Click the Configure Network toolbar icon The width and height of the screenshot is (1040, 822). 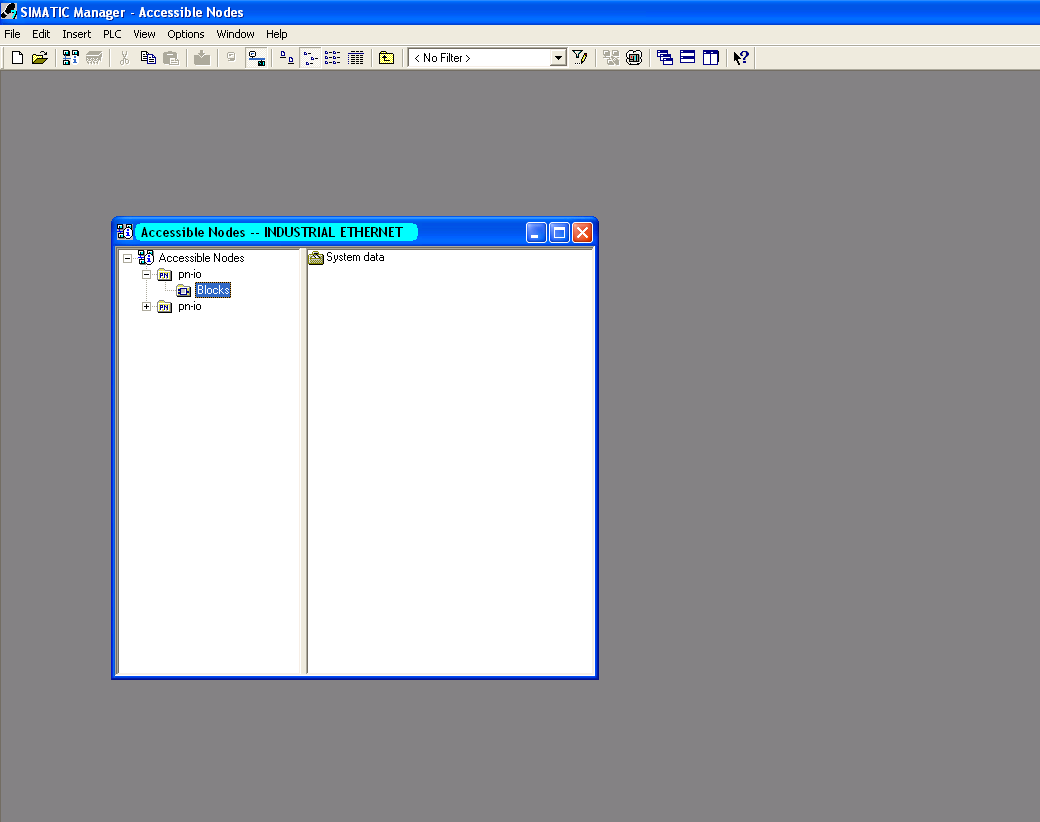click(610, 58)
